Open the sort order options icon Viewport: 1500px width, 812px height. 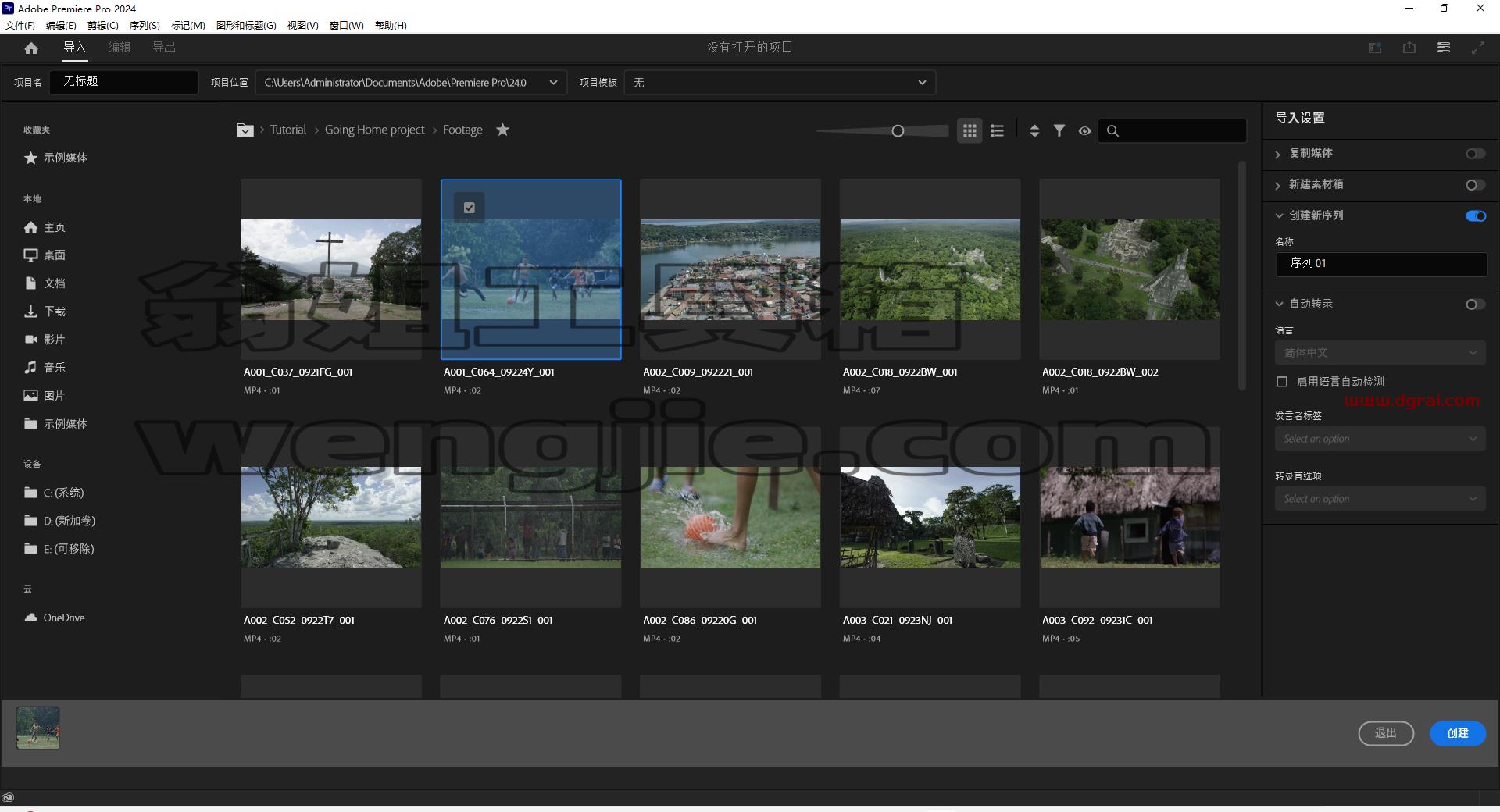tap(1034, 131)
